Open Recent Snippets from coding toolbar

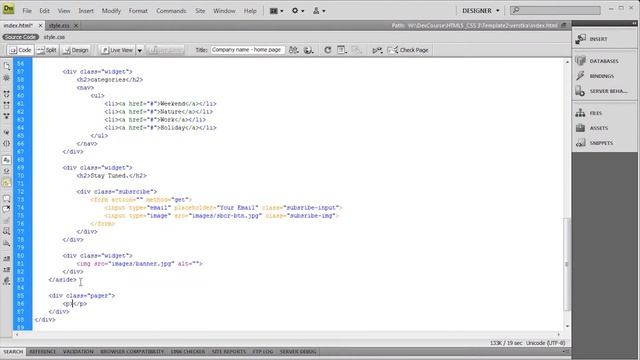coord(7,231)
